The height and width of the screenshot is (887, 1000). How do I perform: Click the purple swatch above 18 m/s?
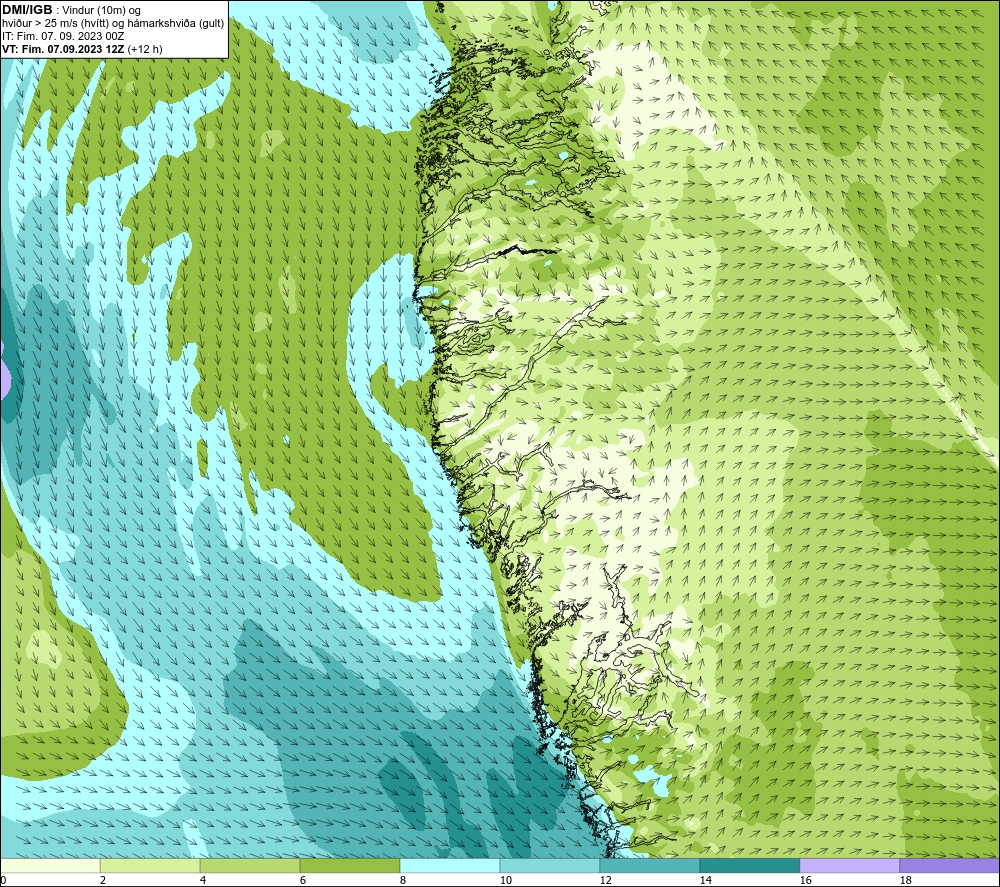tap(949, 866)
